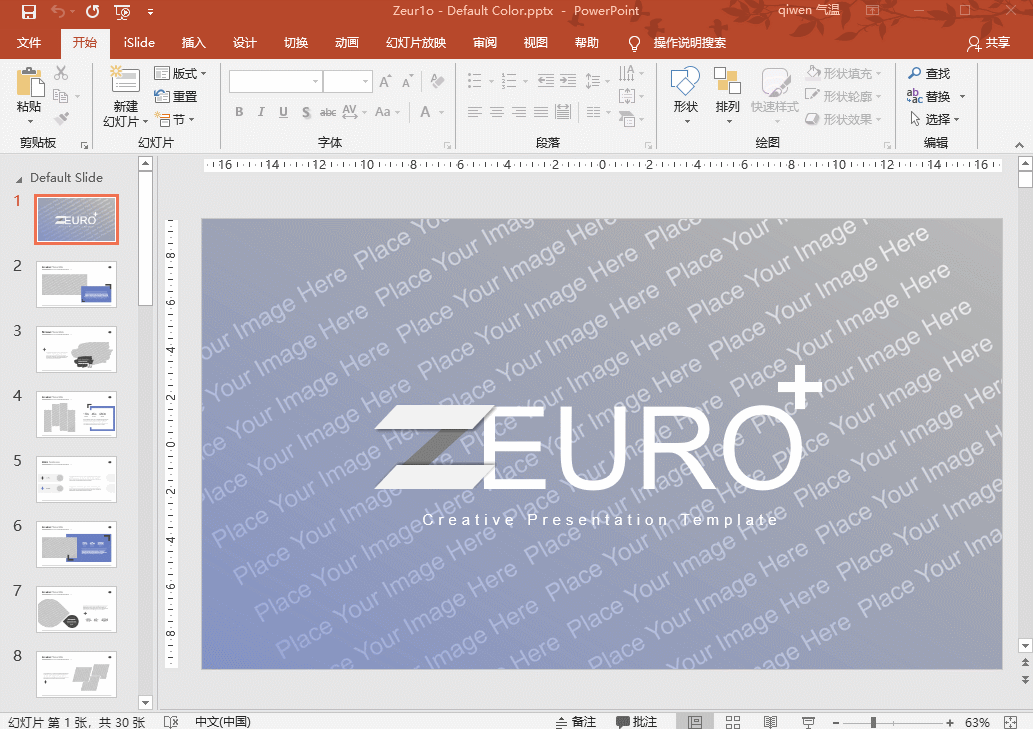This screenshot has height=729, width=1033.
Task: Expand the Layout (版式) dropdown
Action: [x=181, y=73]
